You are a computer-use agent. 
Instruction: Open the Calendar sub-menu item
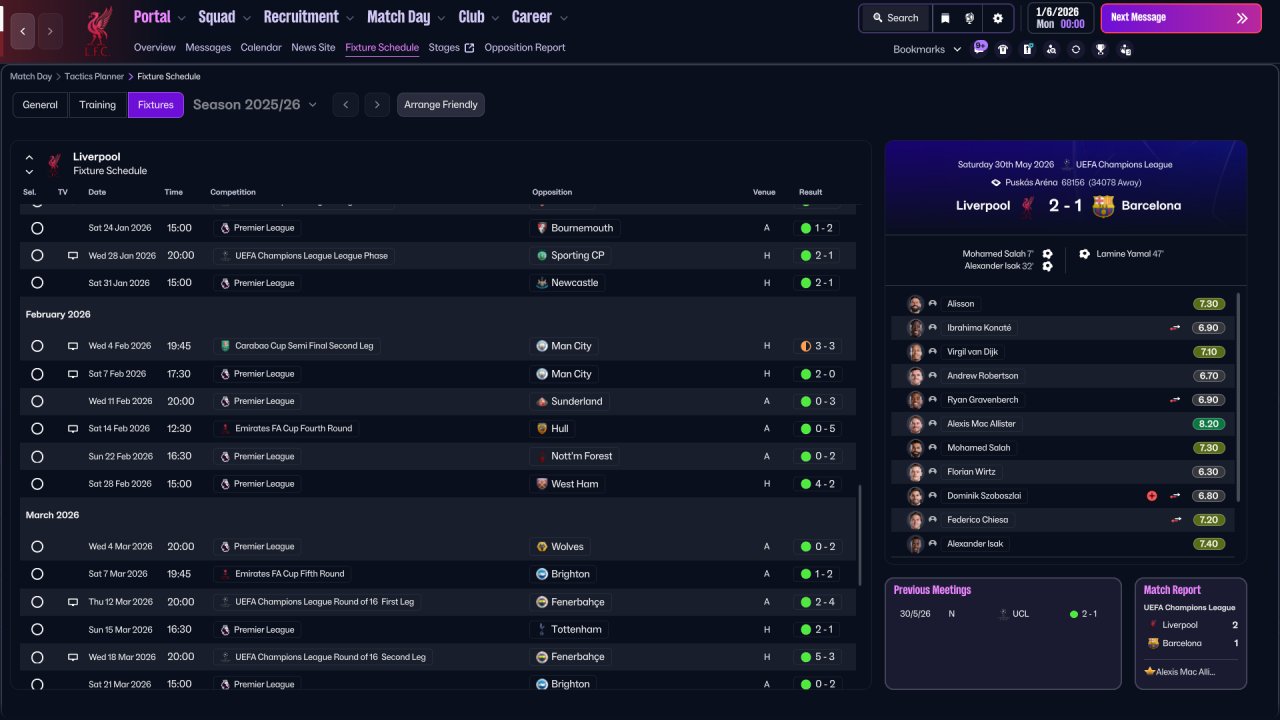[x=261, y=48]
